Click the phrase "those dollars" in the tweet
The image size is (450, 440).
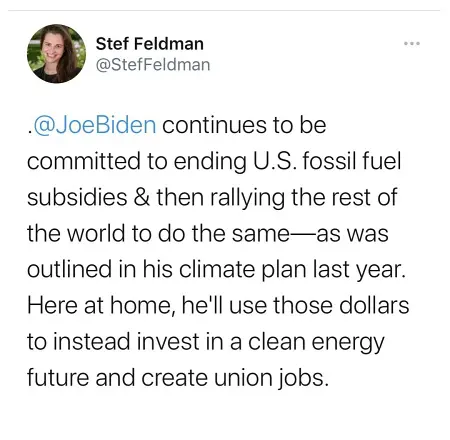pos(341,305)
